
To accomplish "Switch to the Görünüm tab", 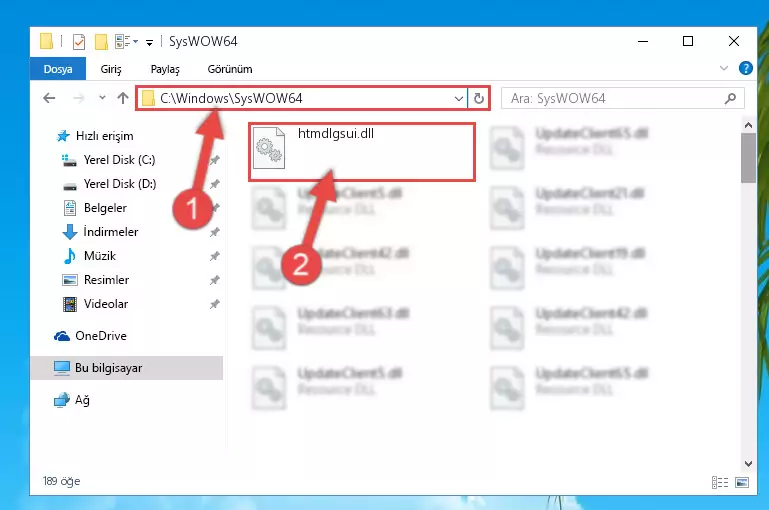I will pos(230,69).
